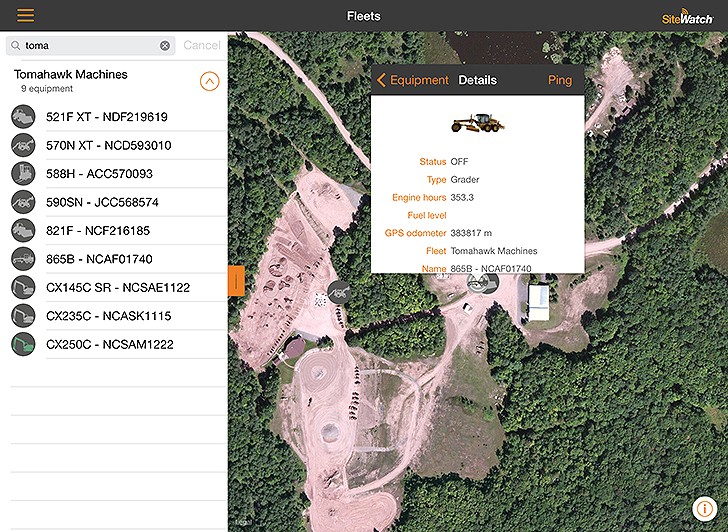Select the CX145C SR excavator icon

23,287
